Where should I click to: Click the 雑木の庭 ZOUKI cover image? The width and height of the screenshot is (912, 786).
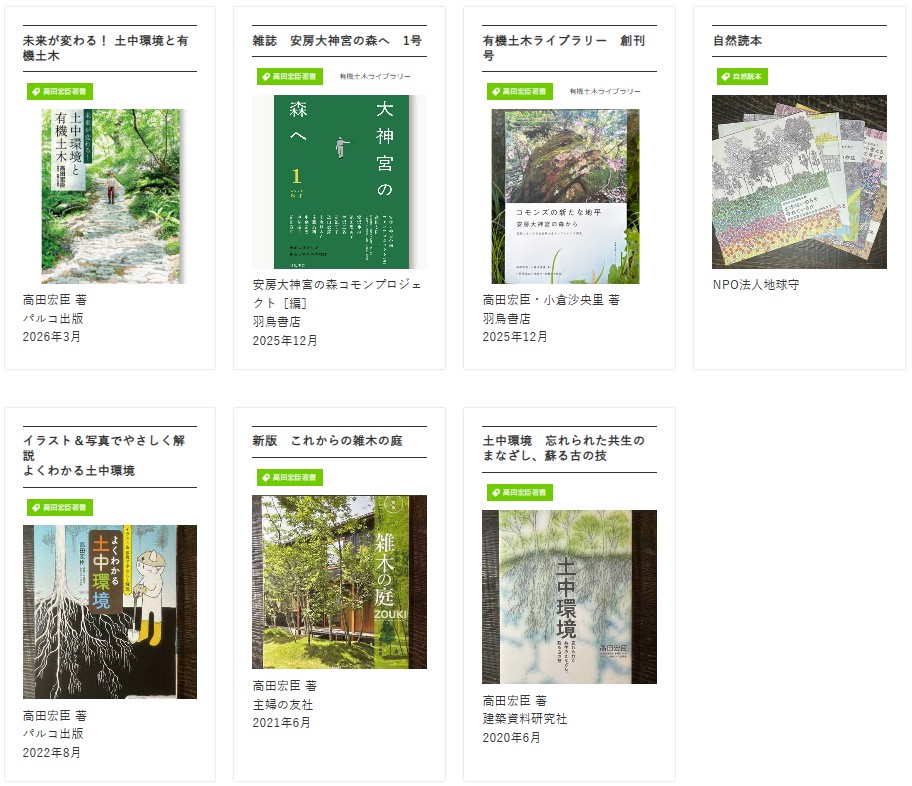339,582
